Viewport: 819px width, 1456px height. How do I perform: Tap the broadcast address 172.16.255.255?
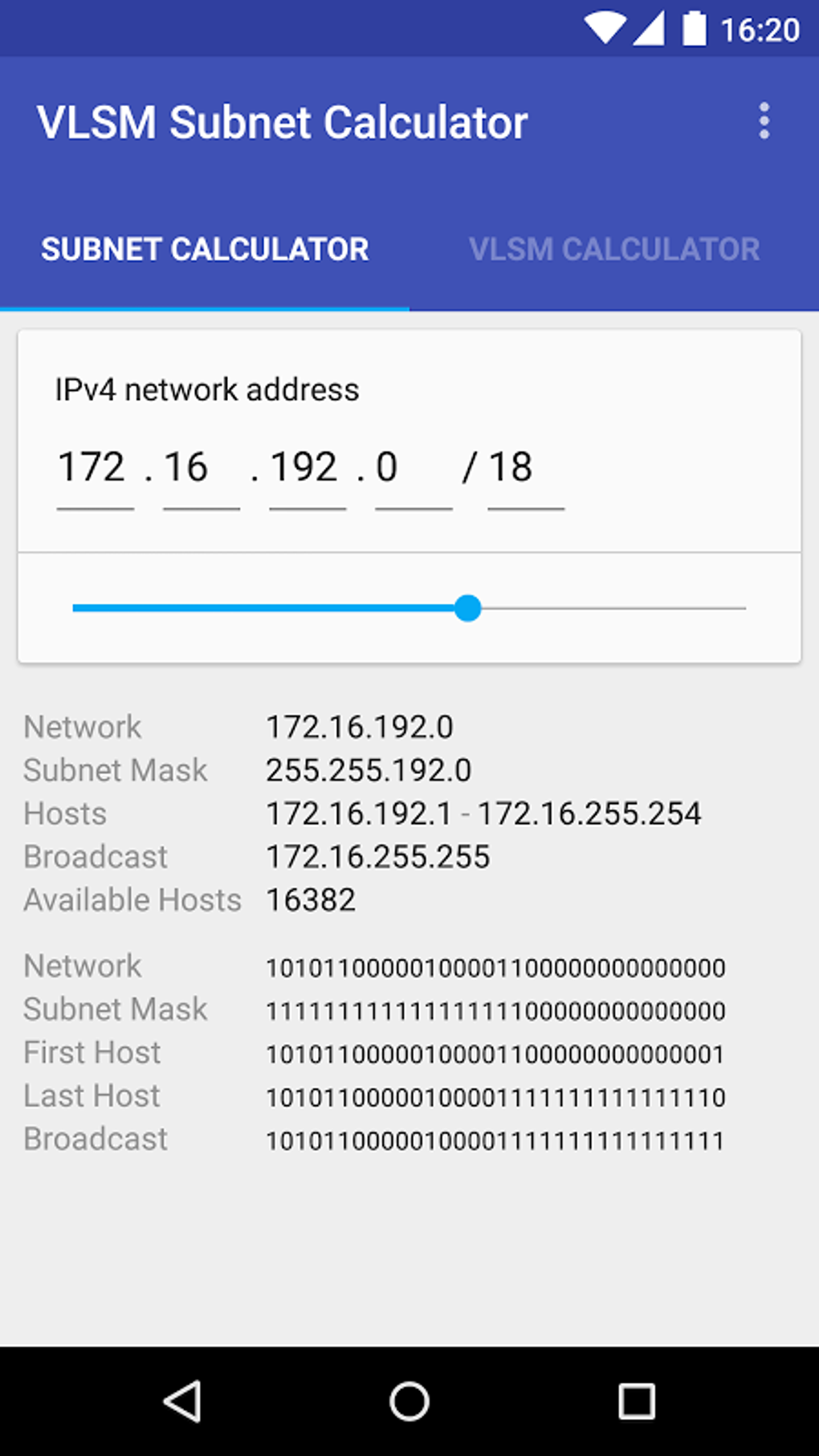[x=377, y=857]
